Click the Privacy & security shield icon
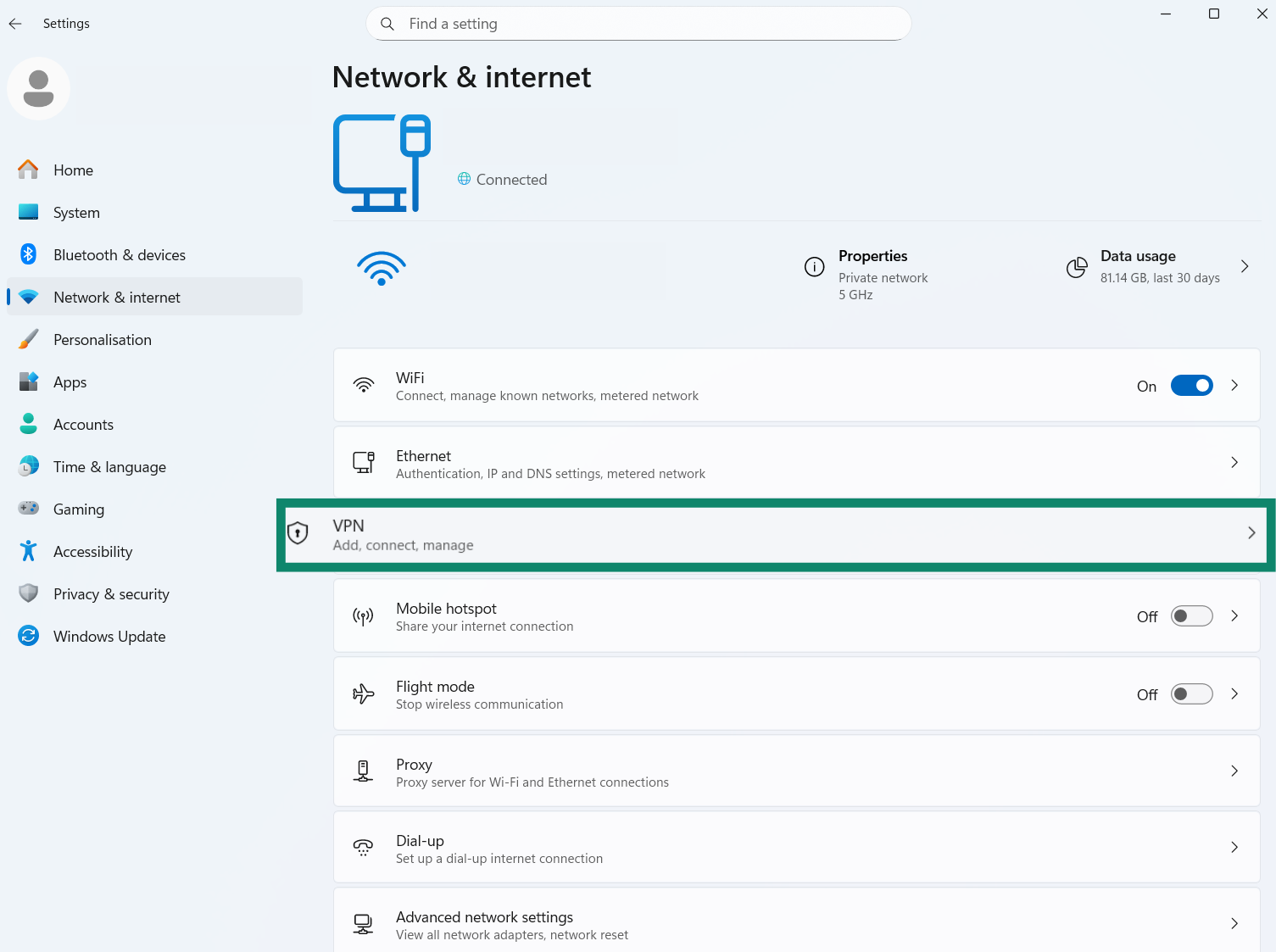This screenshot has height=952, width=1276. (x=28, y=593)
